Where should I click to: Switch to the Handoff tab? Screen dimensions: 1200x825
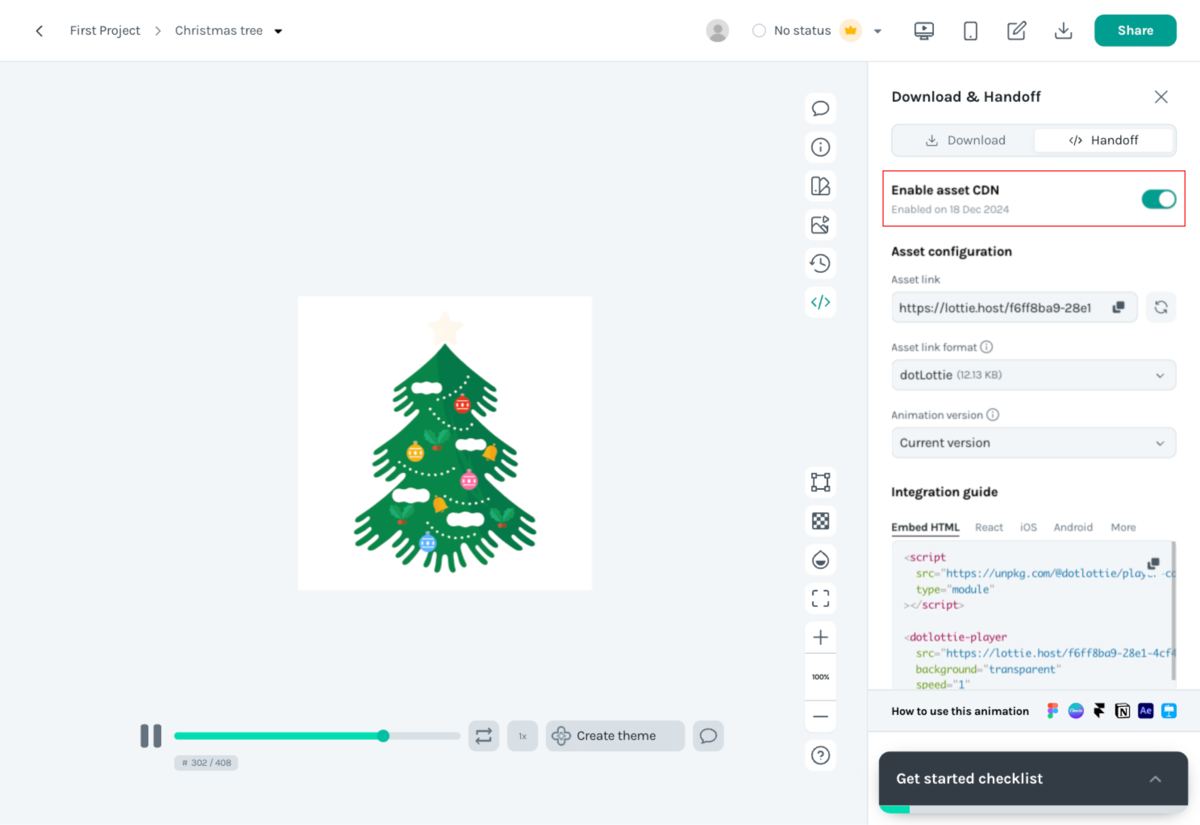click(1103, 140)
